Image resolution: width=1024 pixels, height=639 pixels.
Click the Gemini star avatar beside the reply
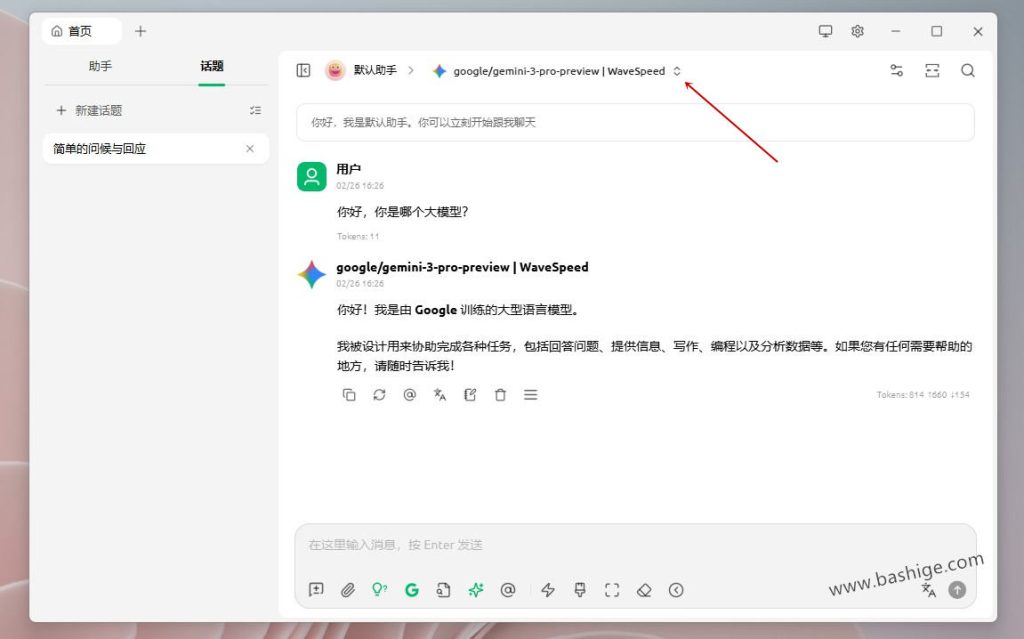coord(312,274)
